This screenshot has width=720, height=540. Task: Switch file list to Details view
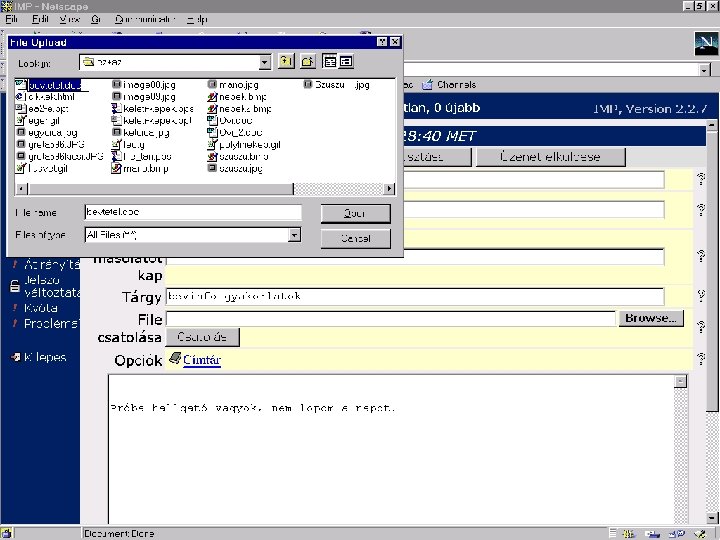coord(346,61)
